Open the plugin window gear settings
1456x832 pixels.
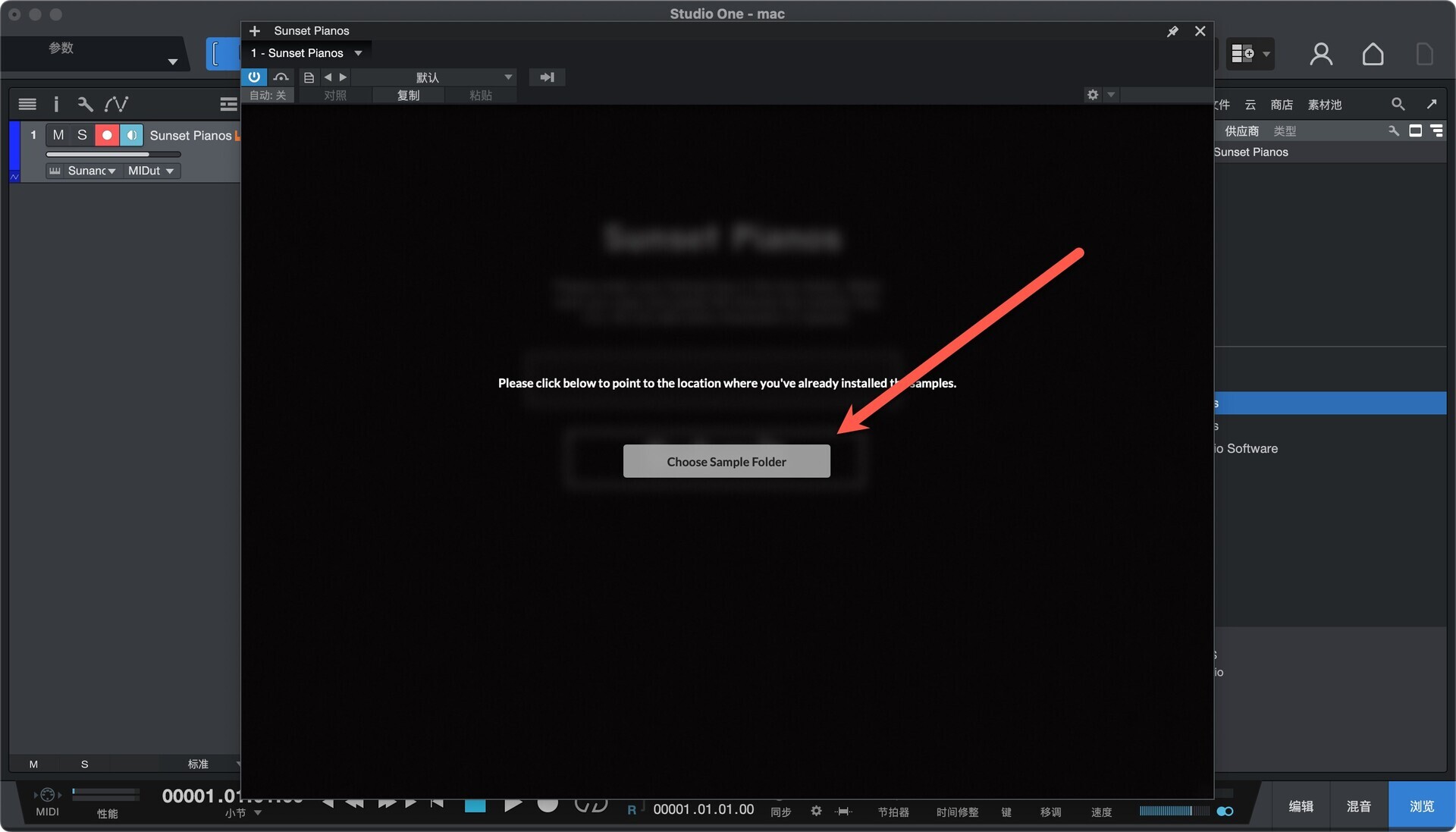click(1093, 95)
